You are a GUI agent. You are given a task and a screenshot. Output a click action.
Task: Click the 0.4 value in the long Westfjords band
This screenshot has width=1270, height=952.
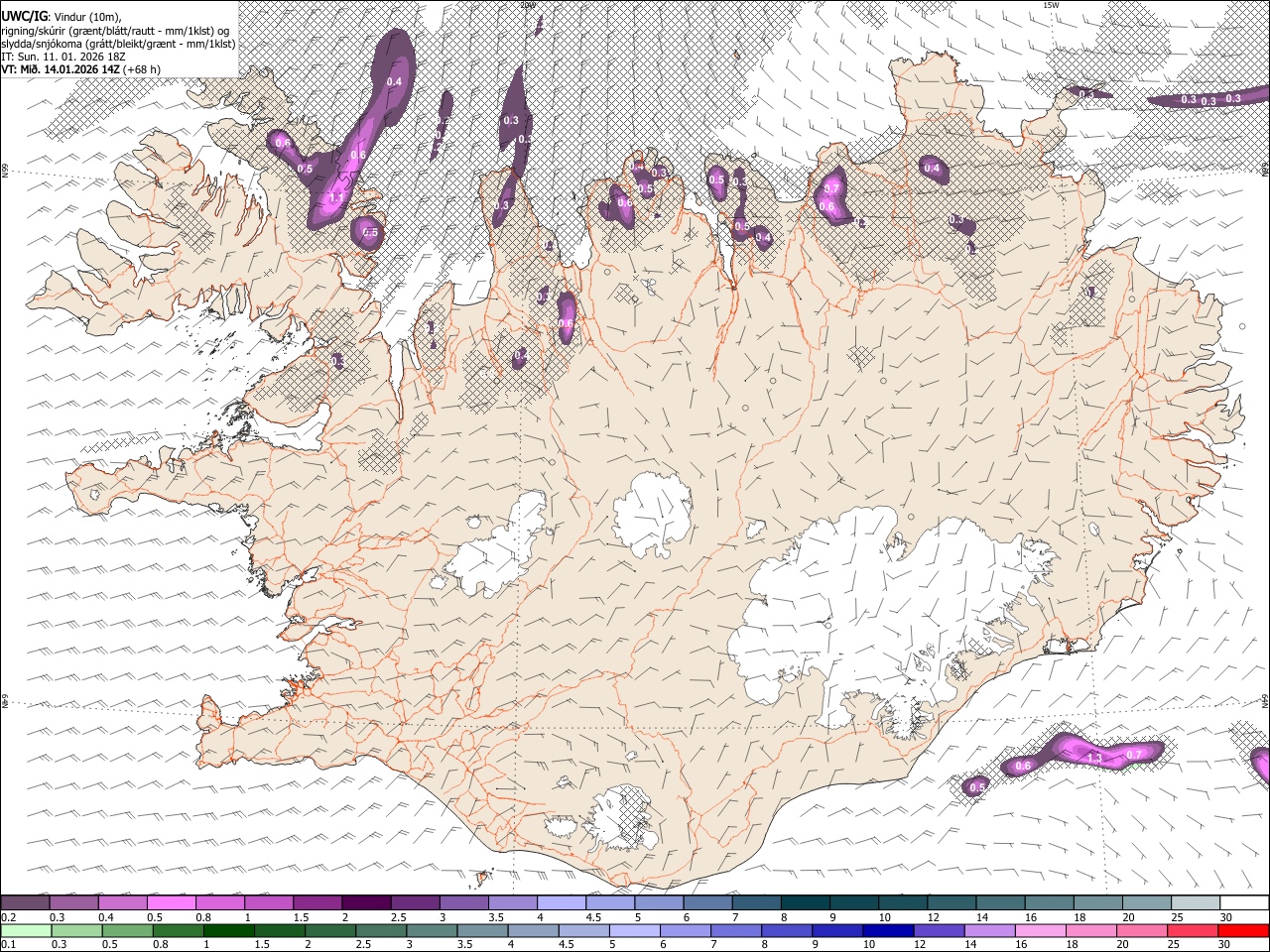(x=394, y=81)
